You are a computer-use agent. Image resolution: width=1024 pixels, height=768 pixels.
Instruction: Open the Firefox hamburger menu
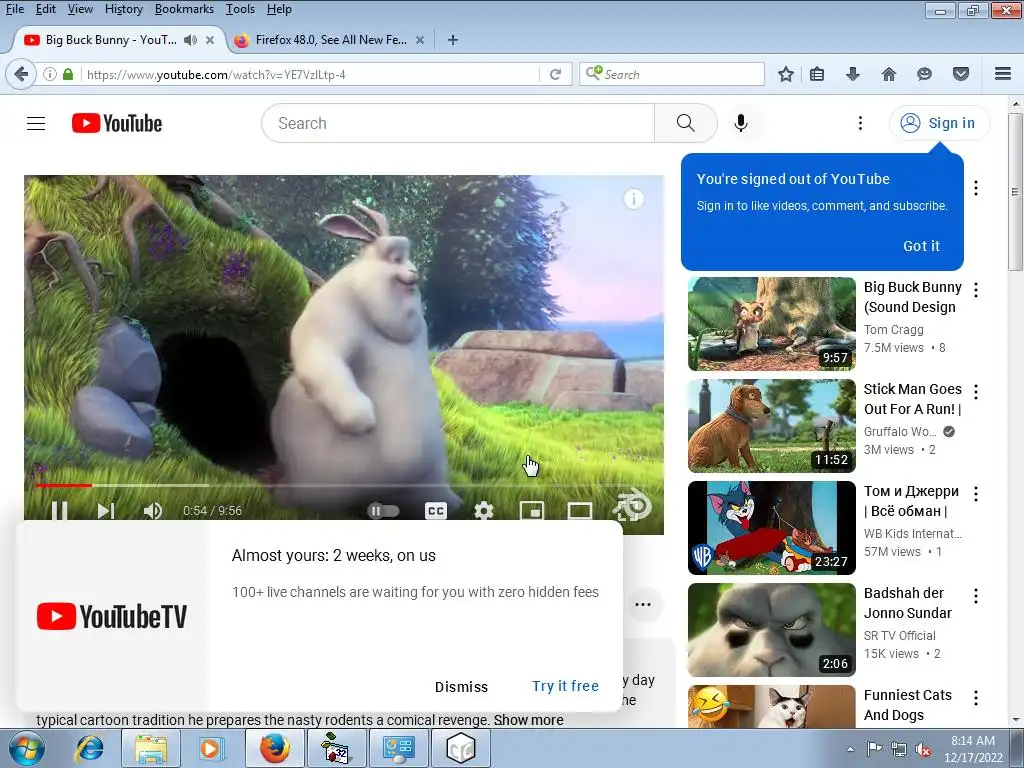tap(1003, 74)
